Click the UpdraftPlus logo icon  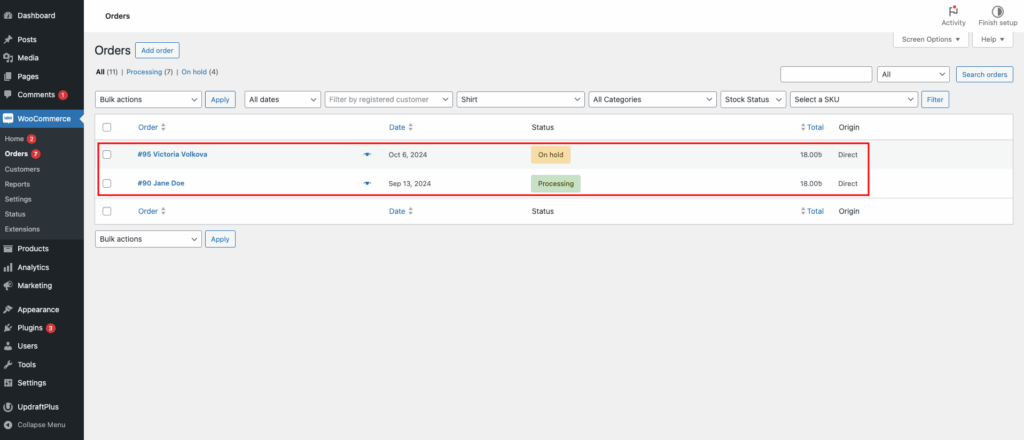point(8,407)
